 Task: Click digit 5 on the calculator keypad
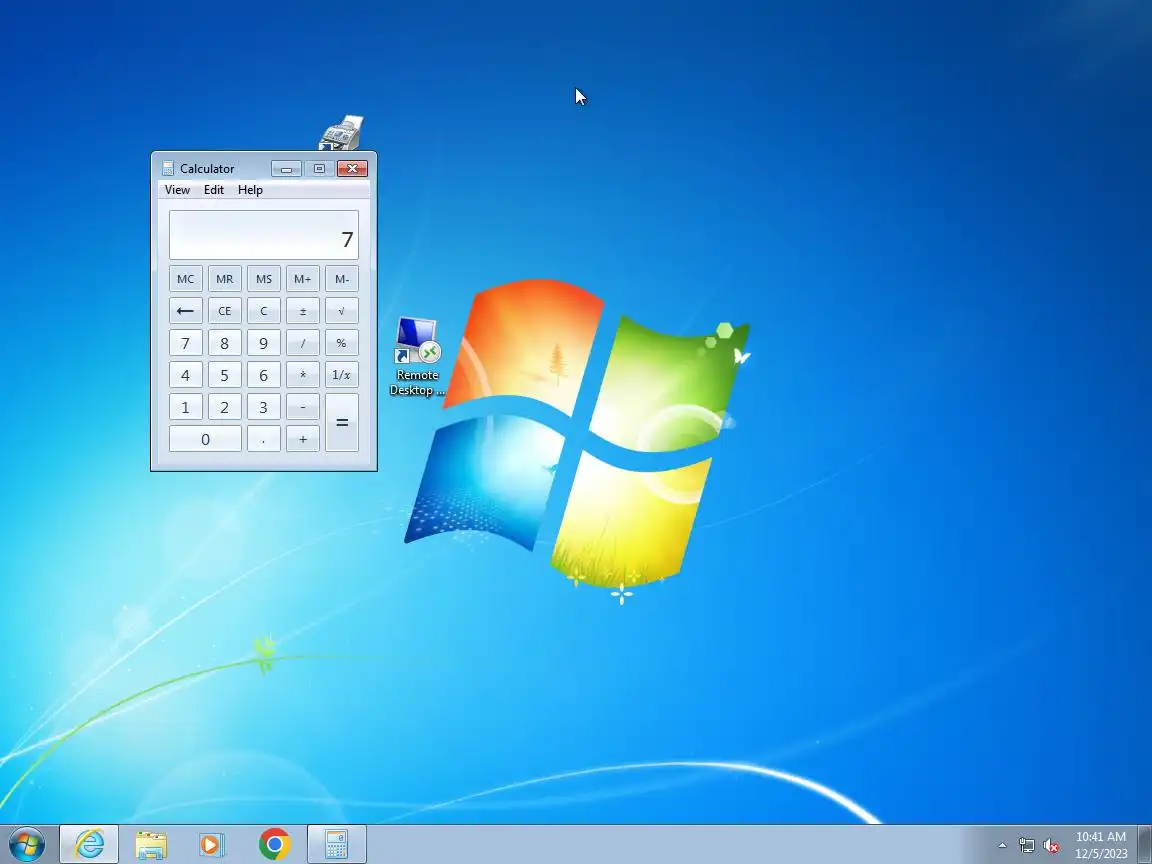coord(225,375)
